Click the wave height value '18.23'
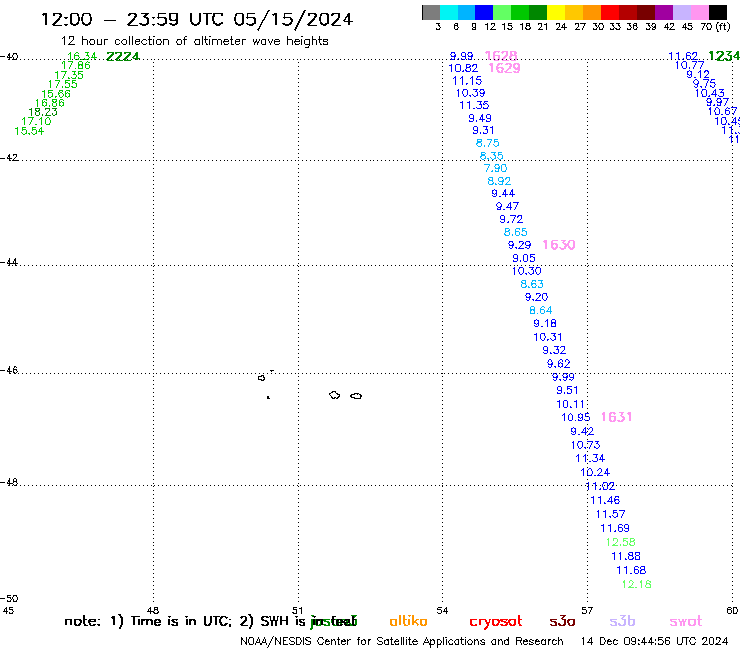The height and width of the screenshot is (650, 740). pyautogui.click(x=43, y=112)
